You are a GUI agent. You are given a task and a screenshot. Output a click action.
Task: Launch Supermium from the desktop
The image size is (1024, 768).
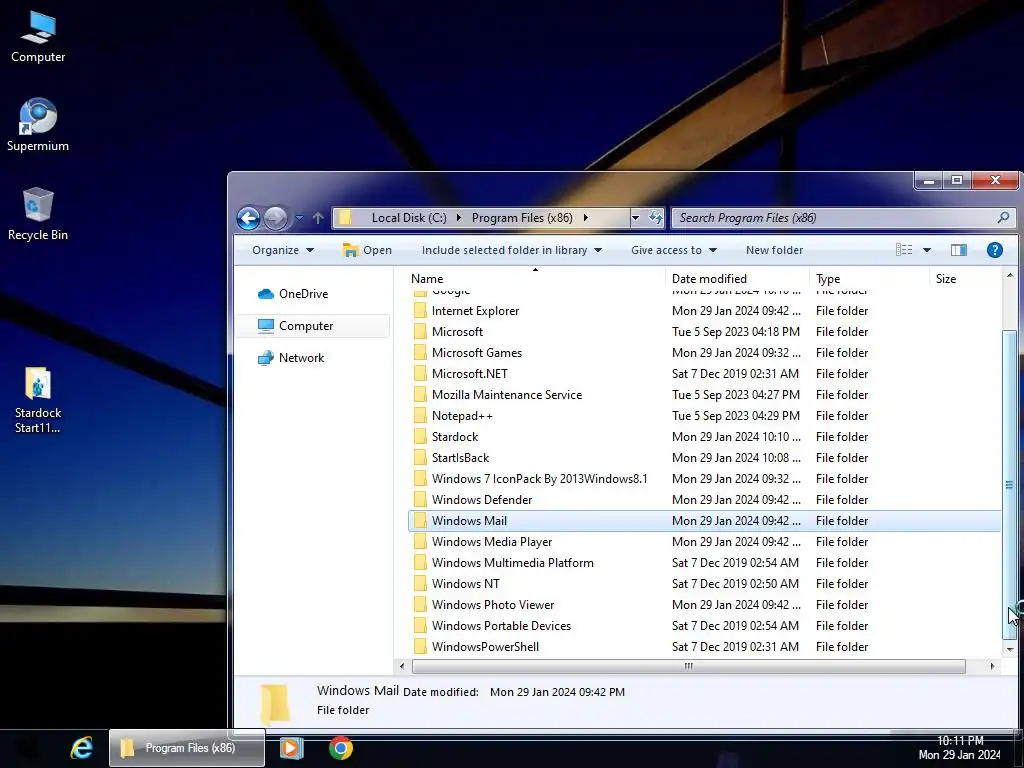coord(38,125)
